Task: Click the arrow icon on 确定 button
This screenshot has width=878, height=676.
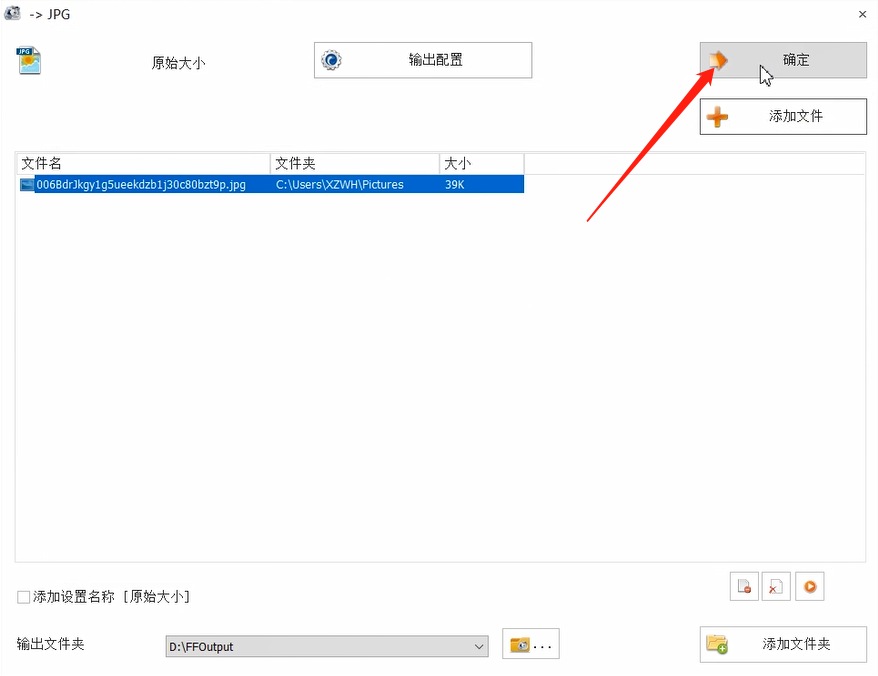Action: [x=716, y=60]
